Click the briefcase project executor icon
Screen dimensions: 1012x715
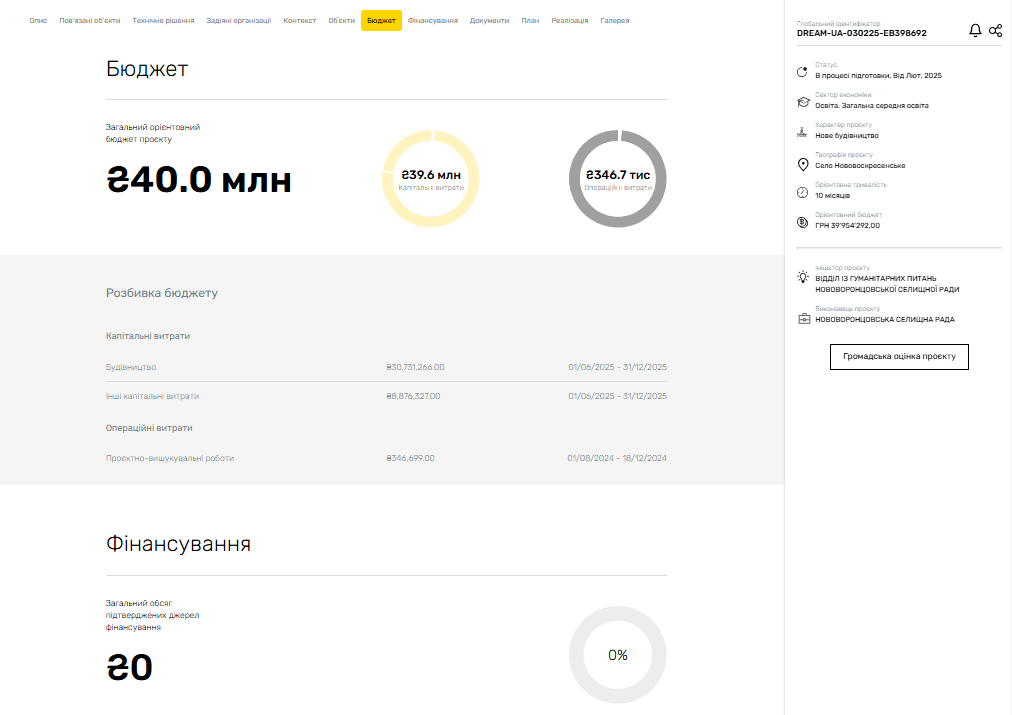[x=803, y=319]
